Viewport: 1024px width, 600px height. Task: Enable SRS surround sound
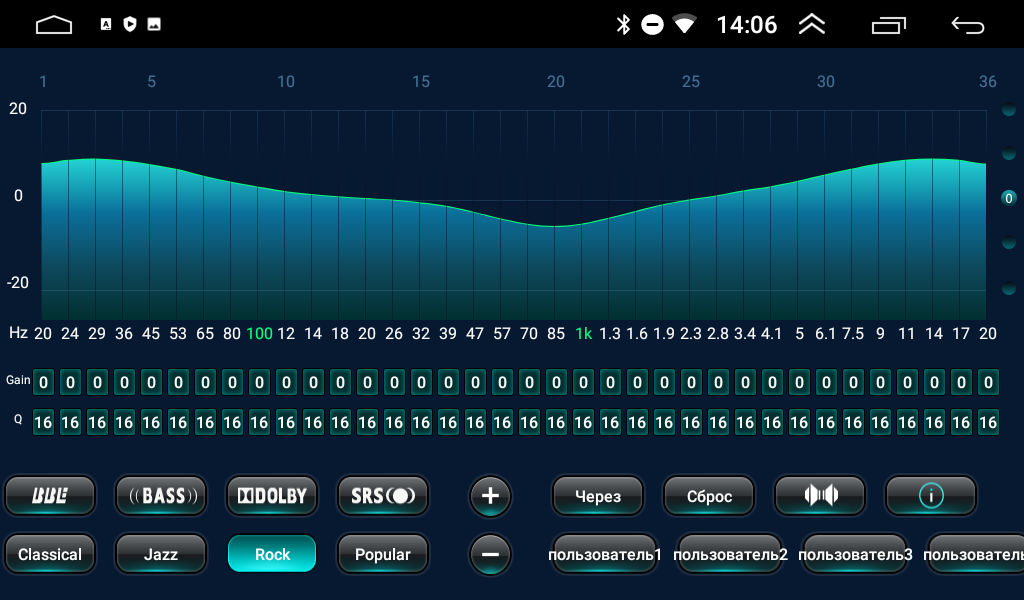tap(382, 495)
